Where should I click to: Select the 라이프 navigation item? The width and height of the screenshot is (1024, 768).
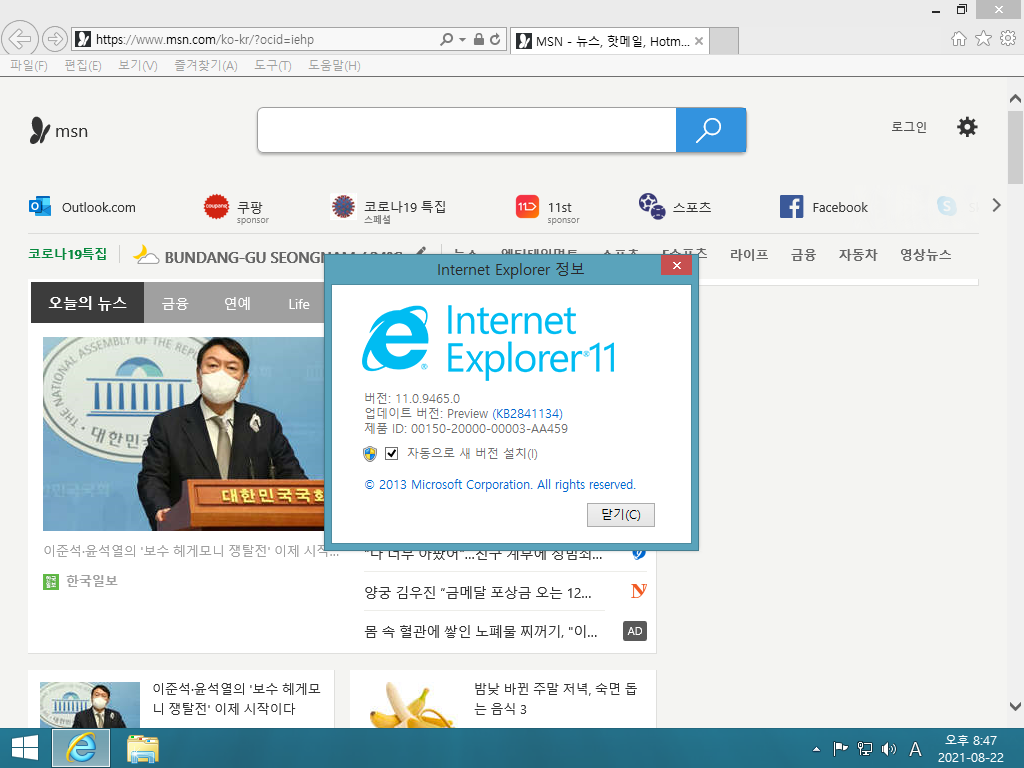pyautogui.click(x=748, y=255)
